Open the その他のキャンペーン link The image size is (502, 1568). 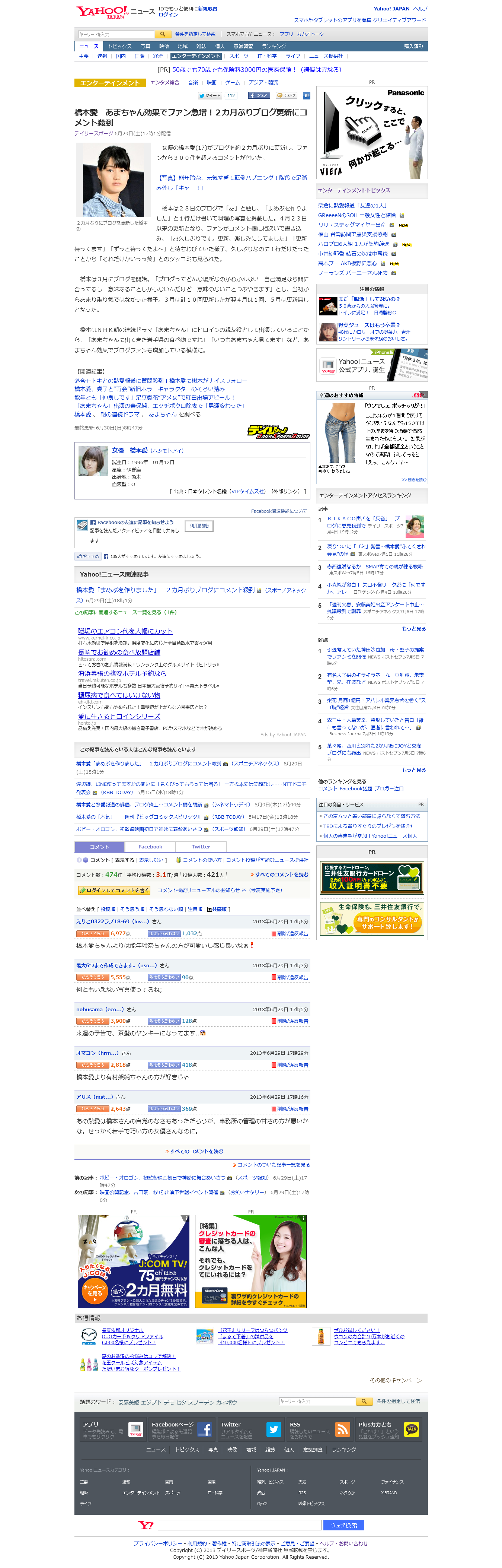tap(396, 1380)
